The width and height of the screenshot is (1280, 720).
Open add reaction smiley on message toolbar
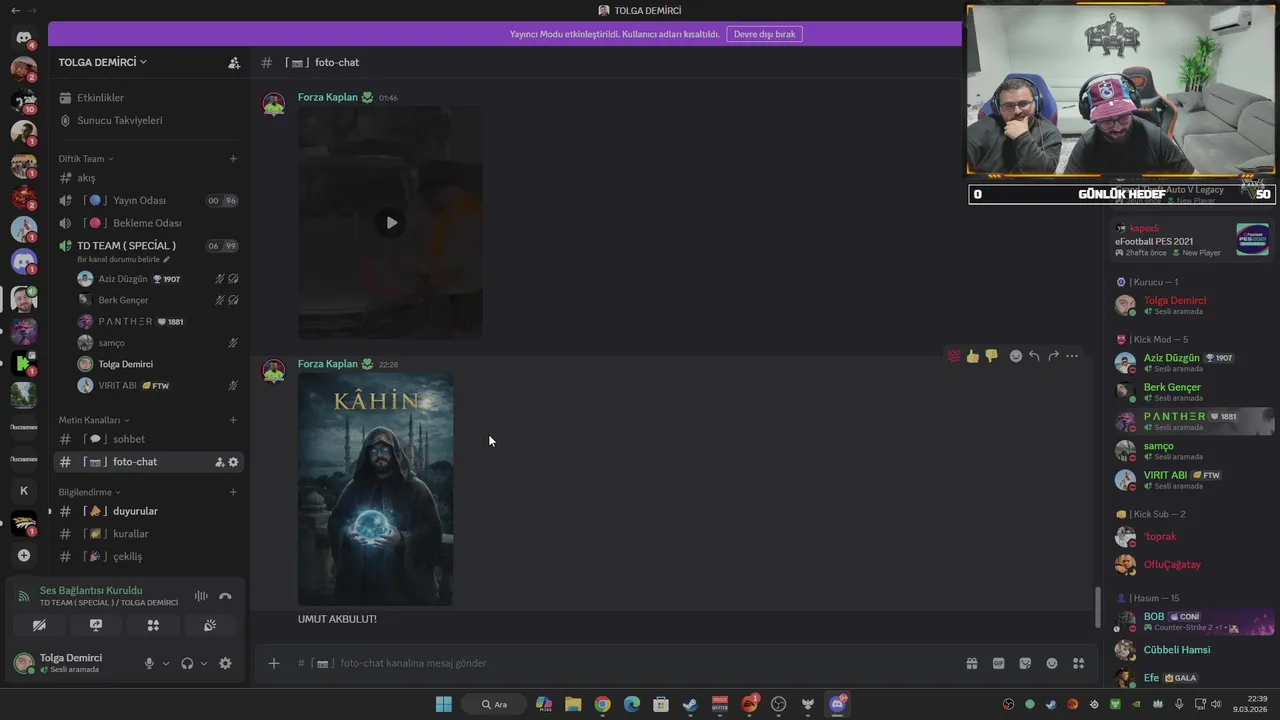click(x=1016, y=356)
